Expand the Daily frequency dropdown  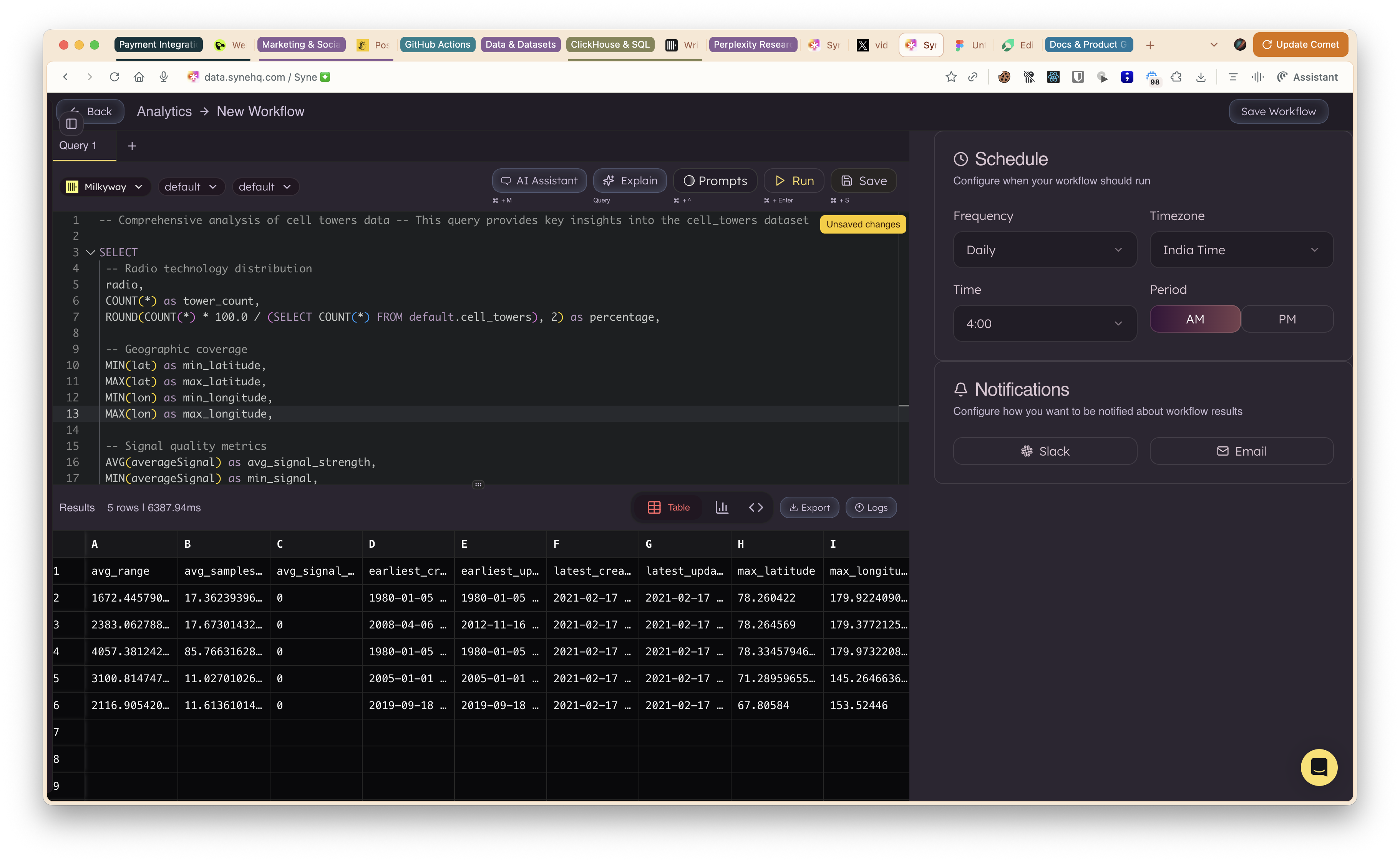click(1044, 250)
